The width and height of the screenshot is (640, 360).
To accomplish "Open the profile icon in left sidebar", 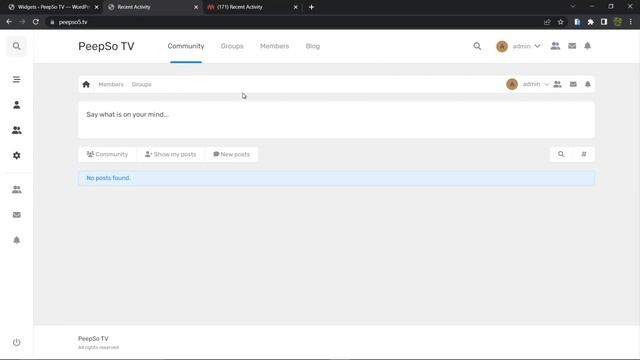I will [x=16, y=105].
